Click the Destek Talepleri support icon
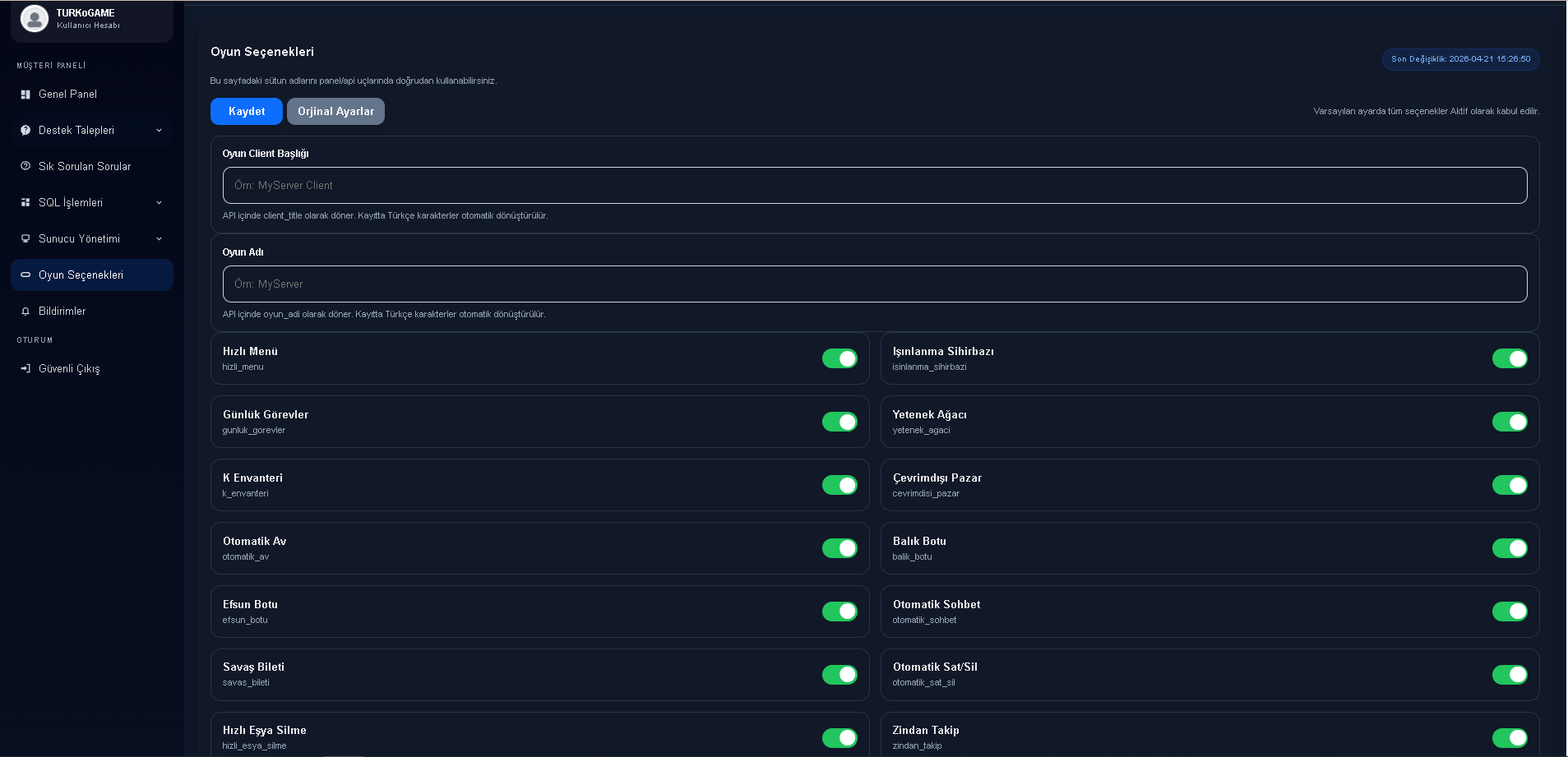Viewport: 1568px width, 757px height. click(x=25, y=131)
